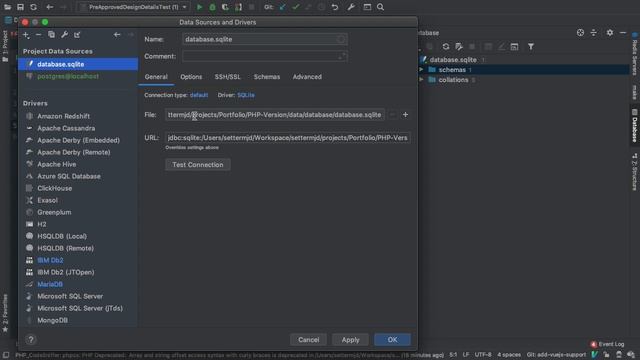Switch to the Advanced tab

pos(307,77)
